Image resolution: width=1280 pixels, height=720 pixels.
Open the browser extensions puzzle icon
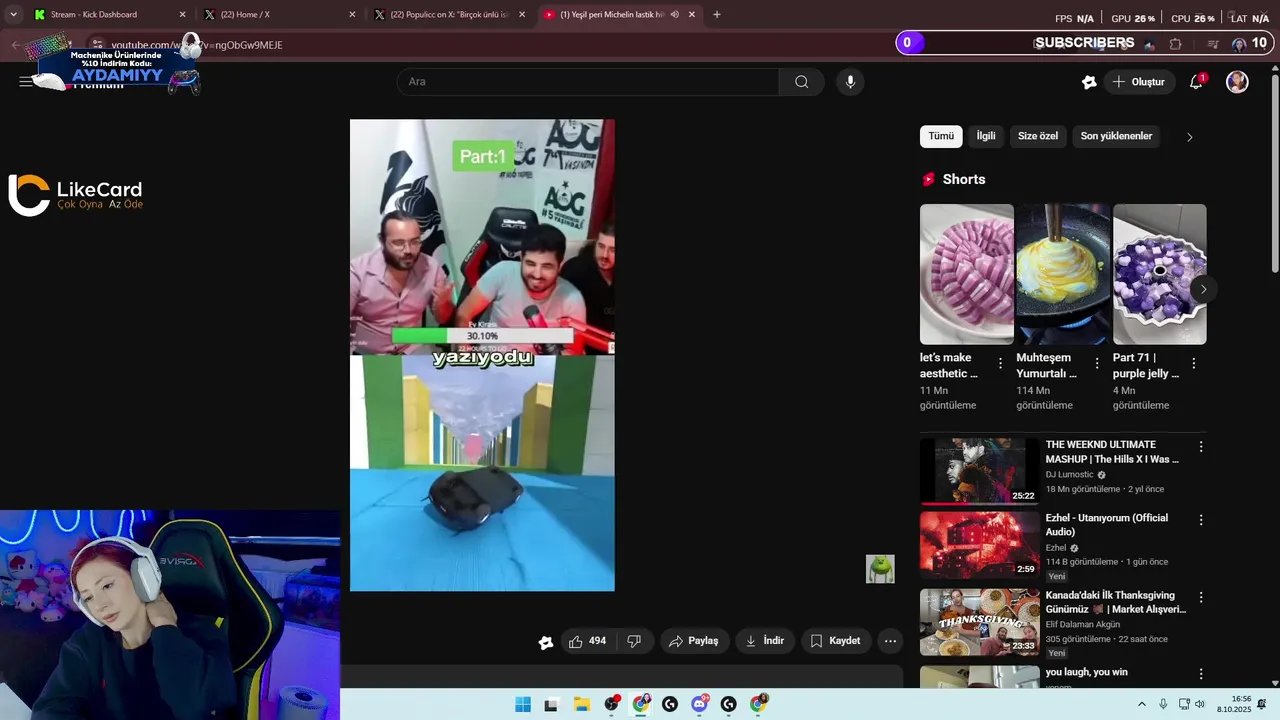(1175, 44)
